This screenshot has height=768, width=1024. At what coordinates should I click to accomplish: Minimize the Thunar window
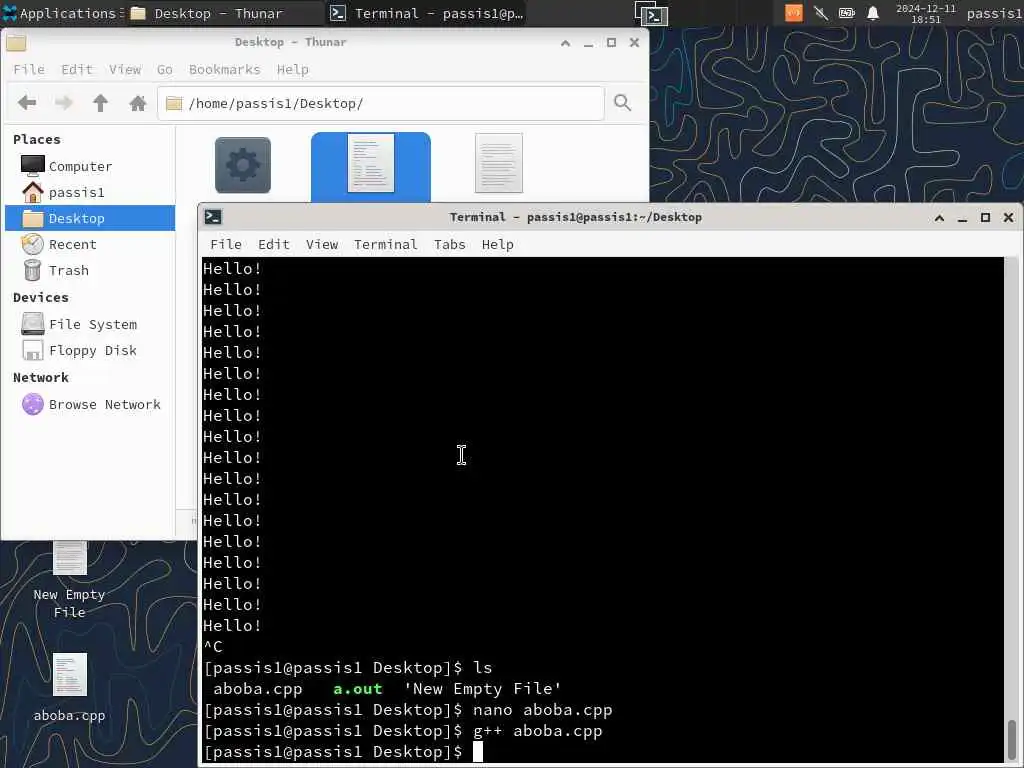tap(588, 42)
